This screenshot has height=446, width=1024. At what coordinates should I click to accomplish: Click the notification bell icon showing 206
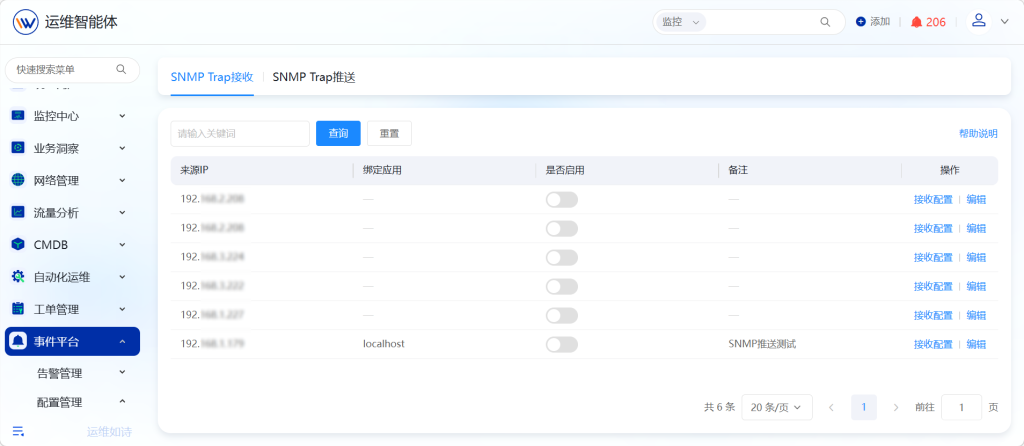point(916,22)
